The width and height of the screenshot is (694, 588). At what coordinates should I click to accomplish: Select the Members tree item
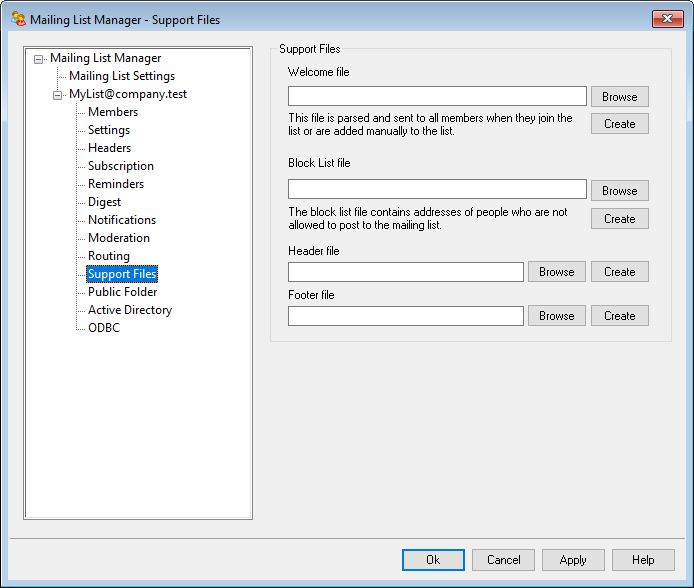coord(113,112)
